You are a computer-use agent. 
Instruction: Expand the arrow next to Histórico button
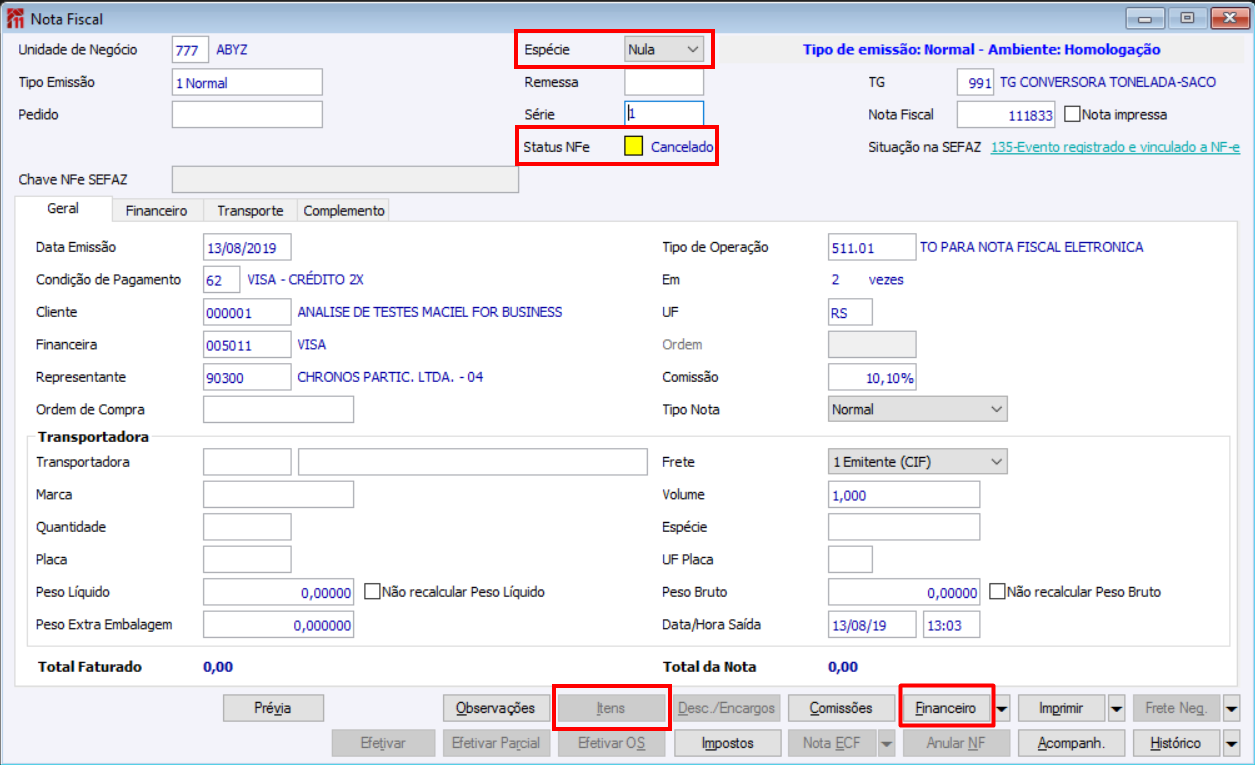[1232, 743]
